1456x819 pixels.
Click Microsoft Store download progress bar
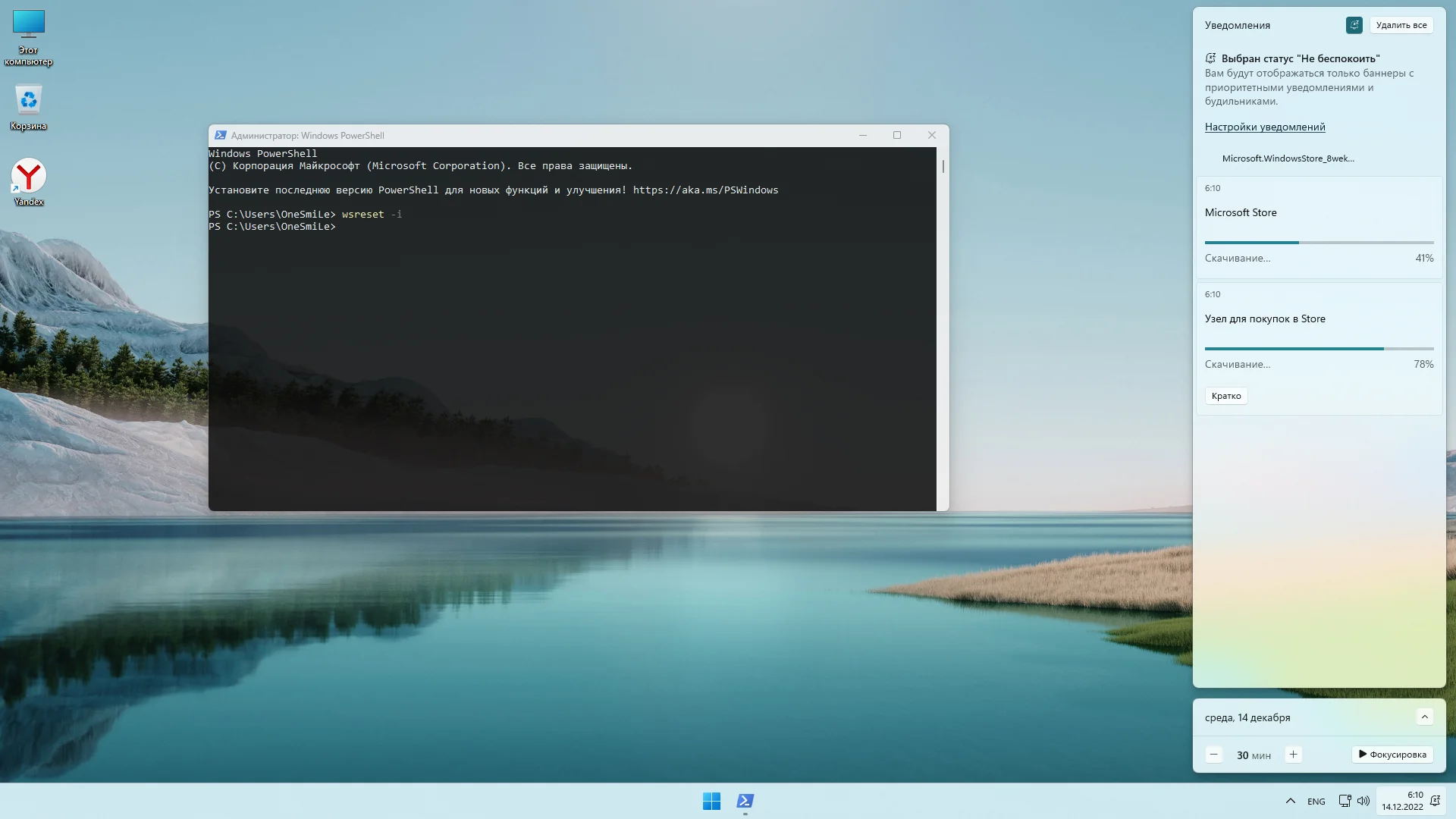1319,243
